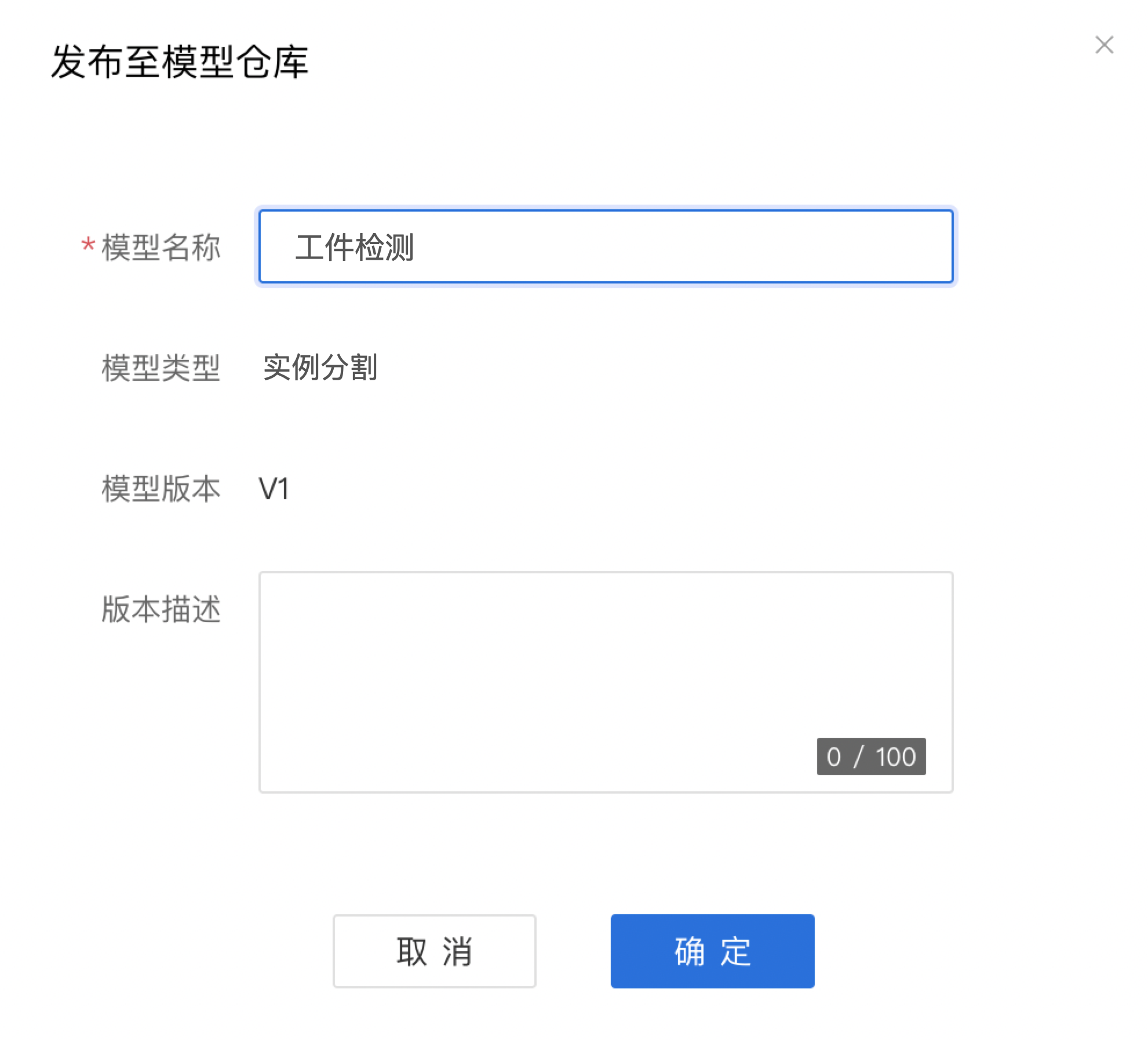Image resolution: width=1148 pixels, height=1040 pixels.
Task: Click the 仓库 words in dialog title
Action: (272, 61)
